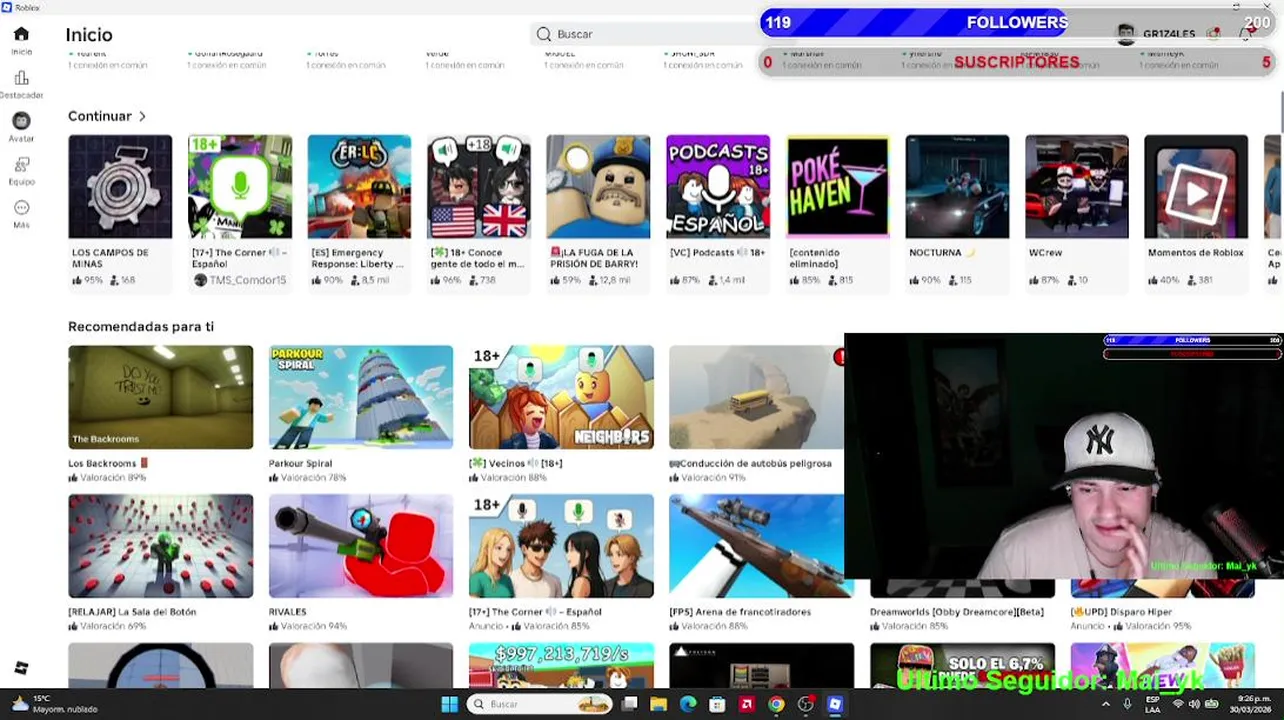Click Dreamworlds Obby Dreamcore title
This screenshot has width=1284, height=720.
click(x=956, y=612)
